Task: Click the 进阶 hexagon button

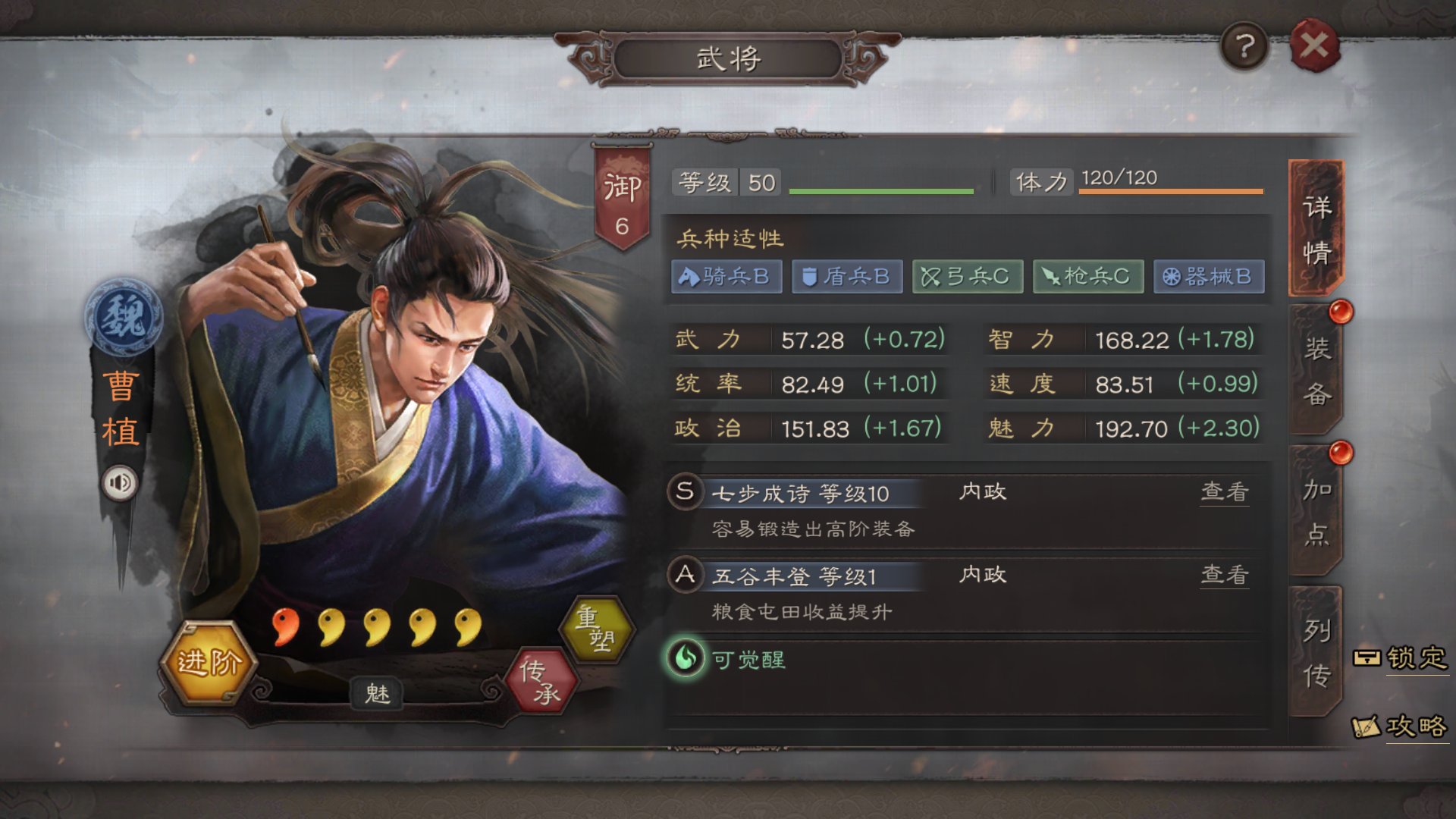Action: point(209,662)
